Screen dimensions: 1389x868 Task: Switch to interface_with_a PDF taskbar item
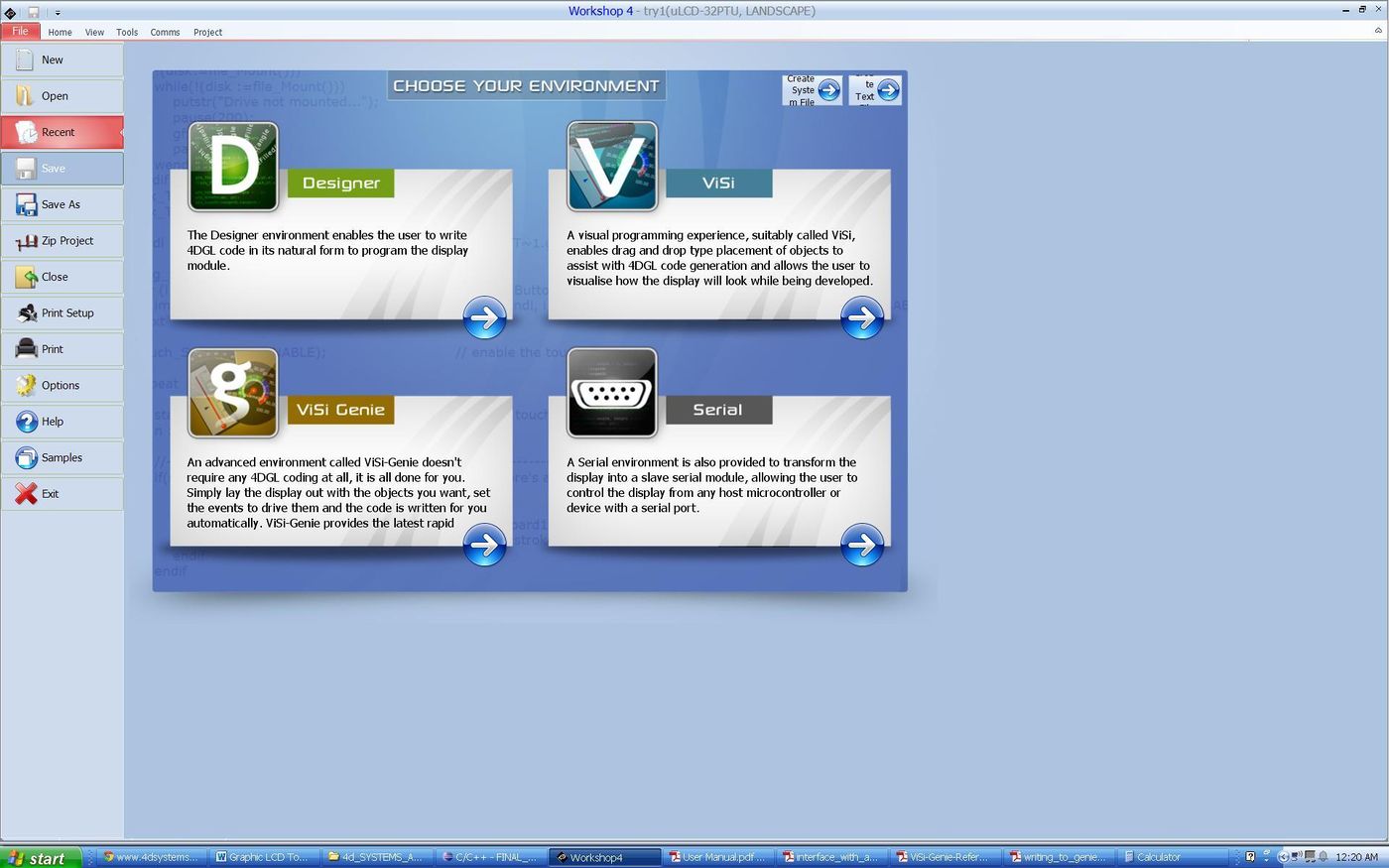click(x=833, y=857)
